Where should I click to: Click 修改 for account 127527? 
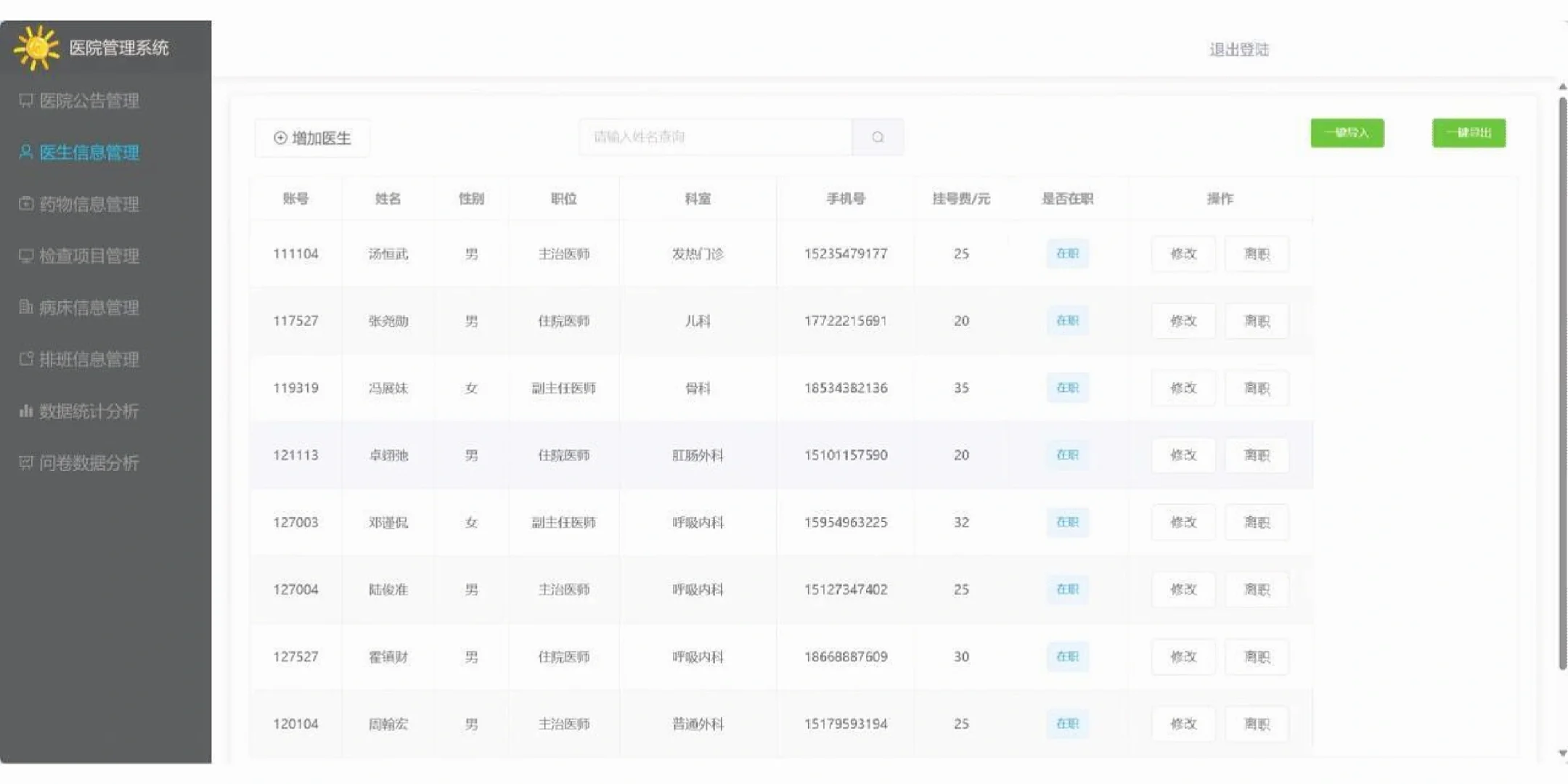[x=1183, y=657]
